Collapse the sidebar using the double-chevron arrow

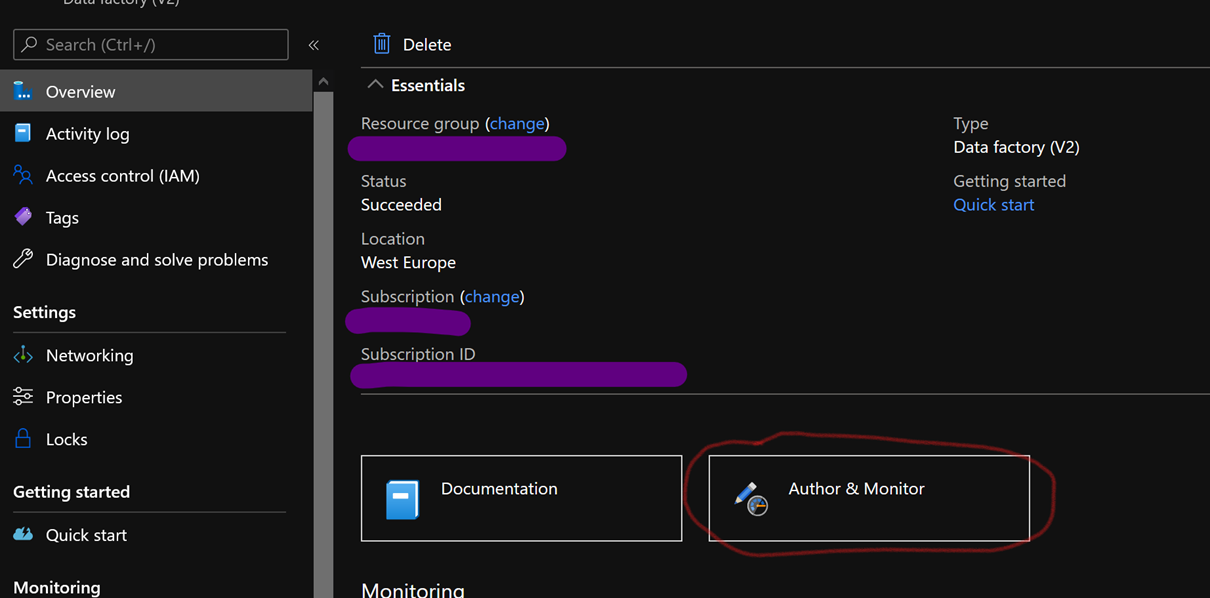[313, 44]
